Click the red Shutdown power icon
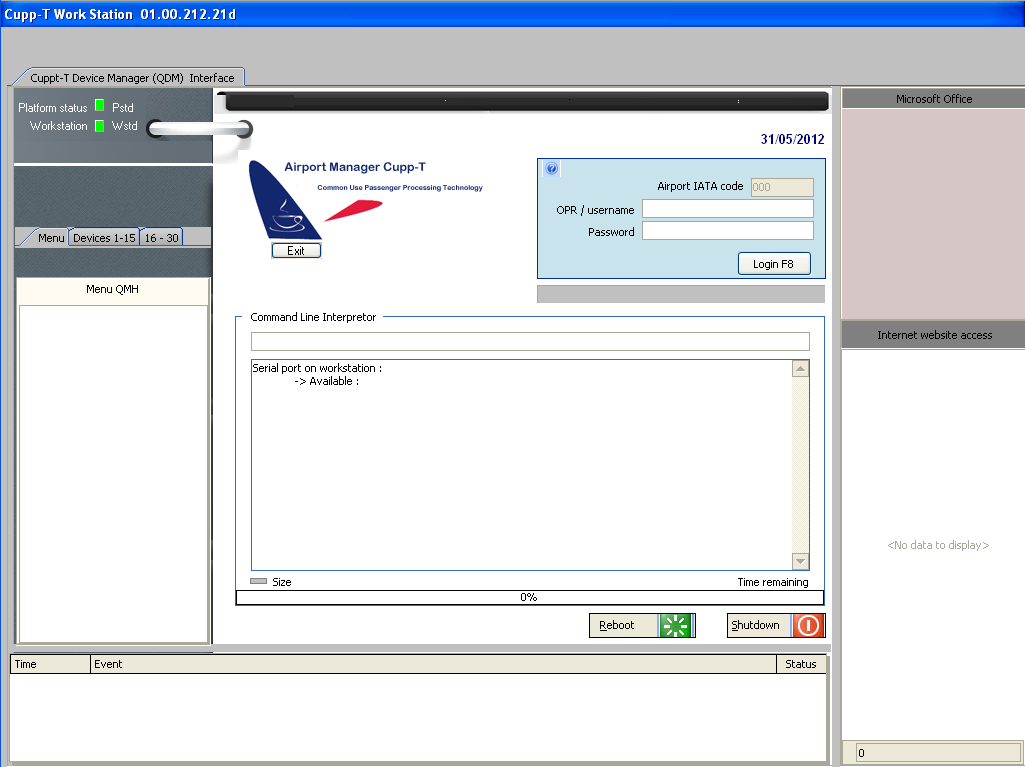The height and width of the screenshot is (767, 1025). [808, 626]
